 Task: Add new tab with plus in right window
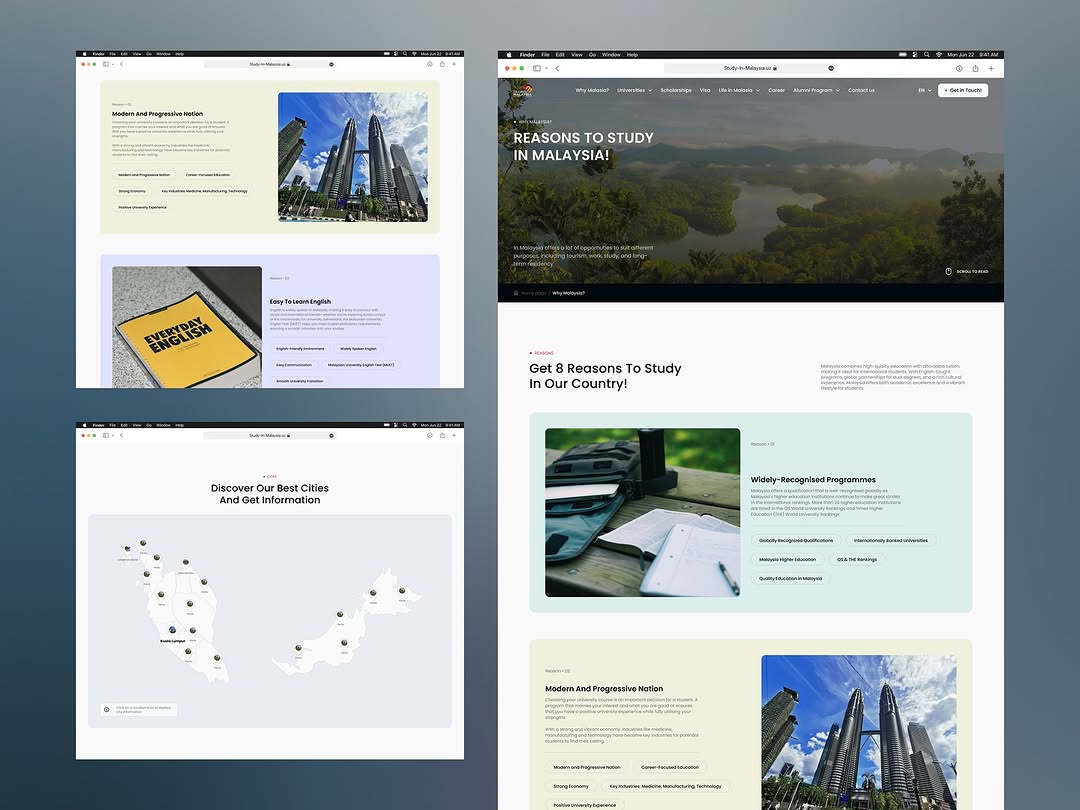[x=991, y=68]
